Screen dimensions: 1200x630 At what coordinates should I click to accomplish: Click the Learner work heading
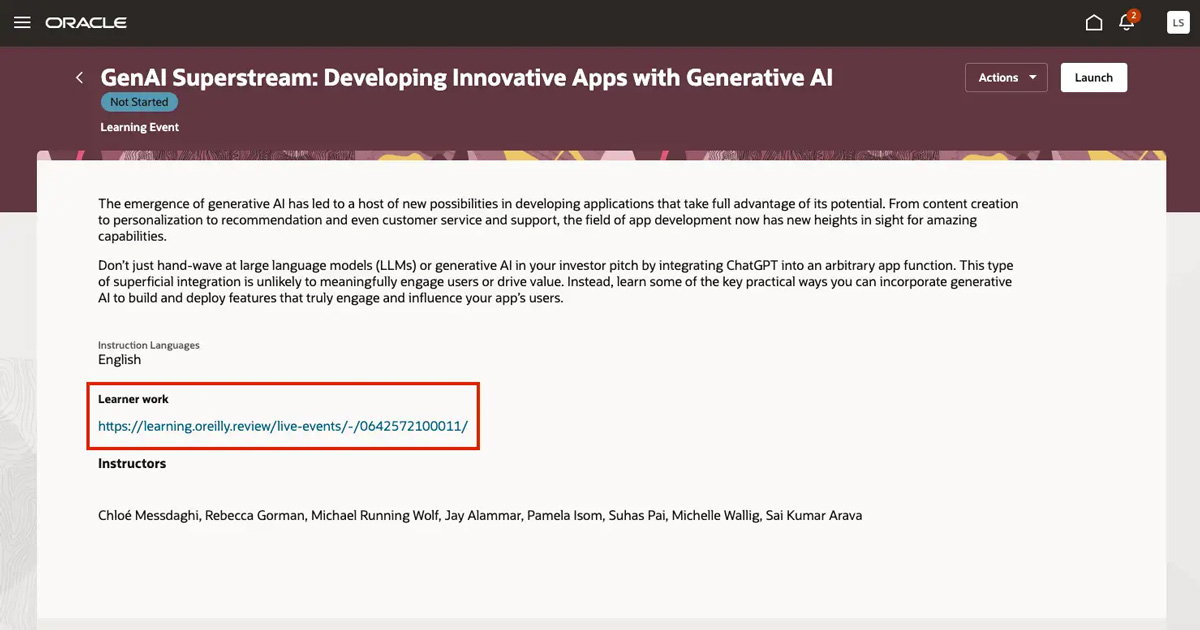tap(134, 399)
